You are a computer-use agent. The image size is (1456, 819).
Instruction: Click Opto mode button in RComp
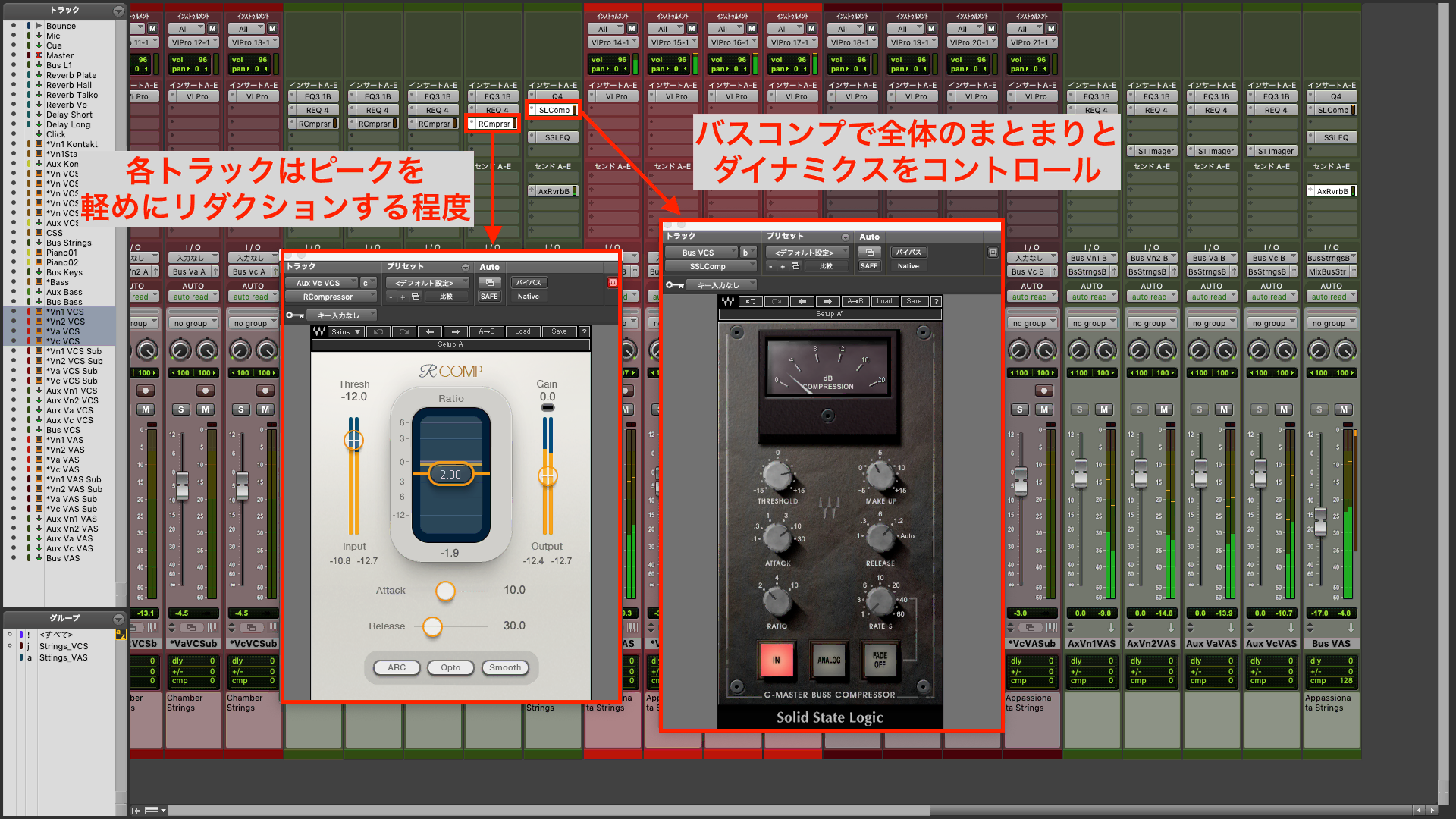click(x=450, y=667)
